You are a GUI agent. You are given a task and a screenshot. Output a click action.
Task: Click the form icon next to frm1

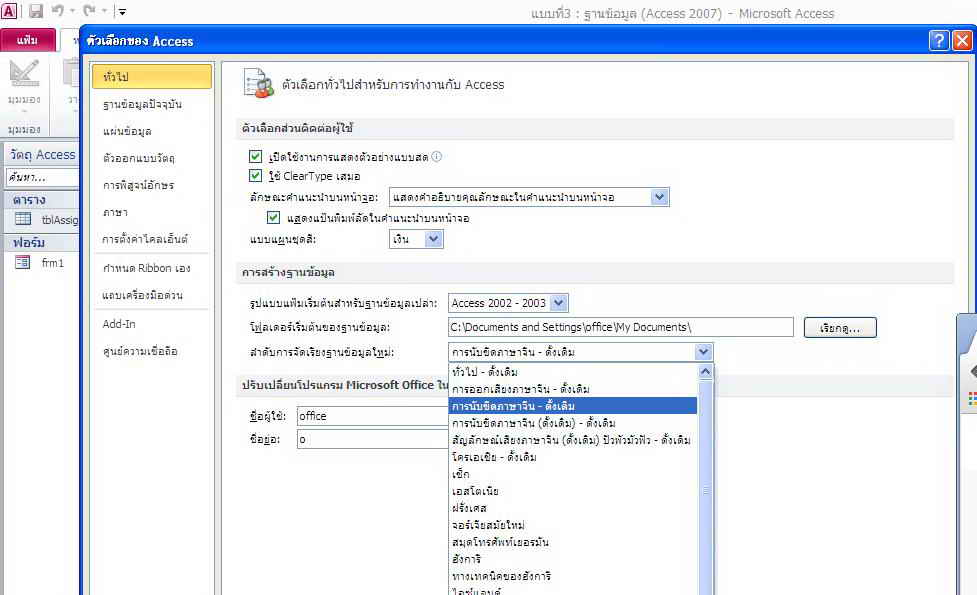point(22,262)
